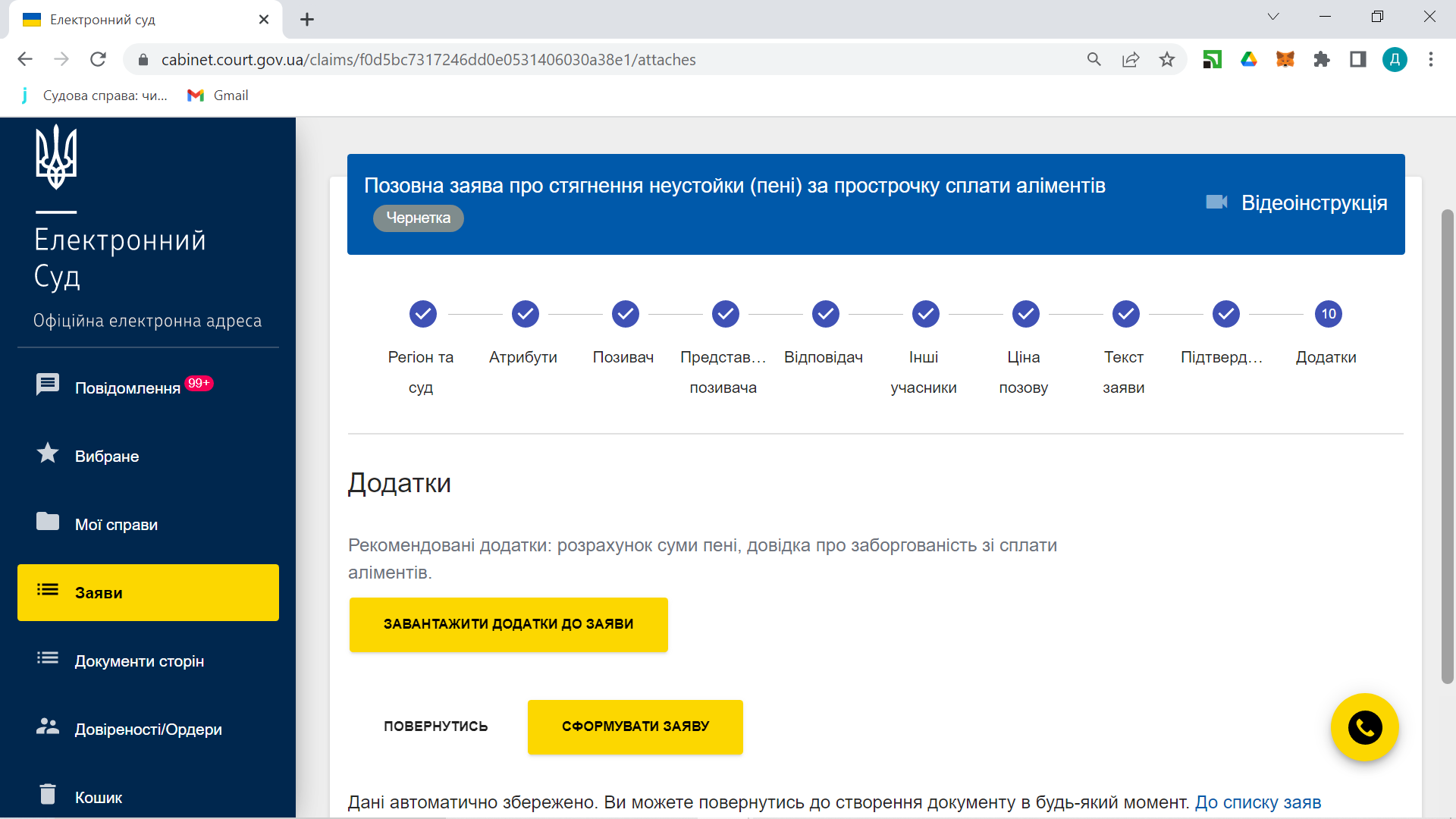
Task: Select Довіреності/Ордери menu item
Action: click(148, 729)
